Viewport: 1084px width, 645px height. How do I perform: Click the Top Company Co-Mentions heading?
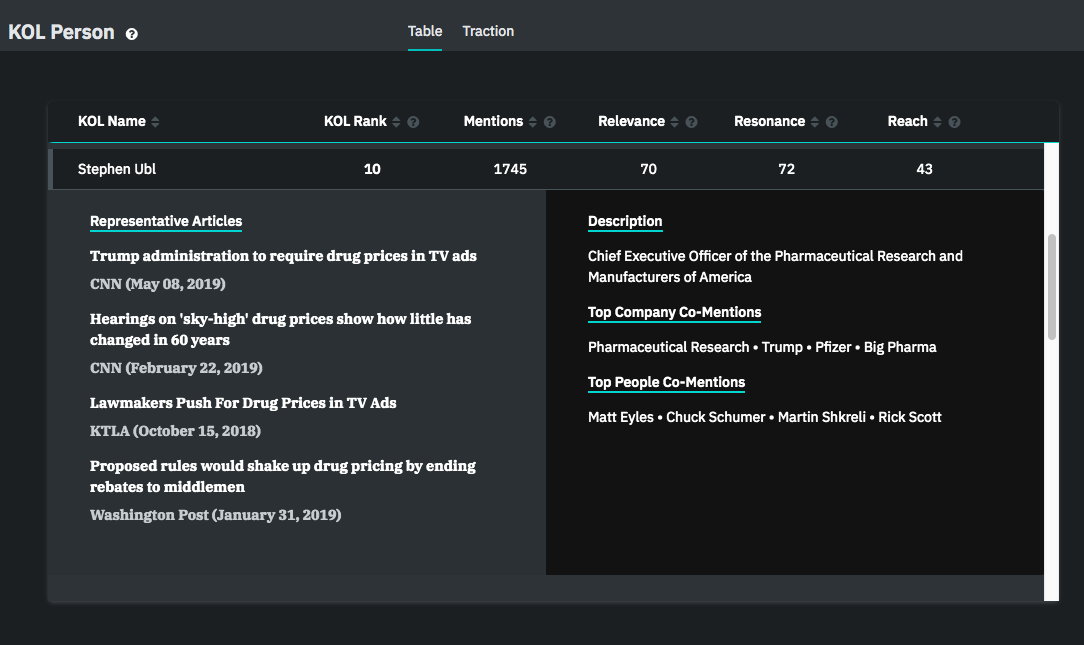click(x=675, y=312)
